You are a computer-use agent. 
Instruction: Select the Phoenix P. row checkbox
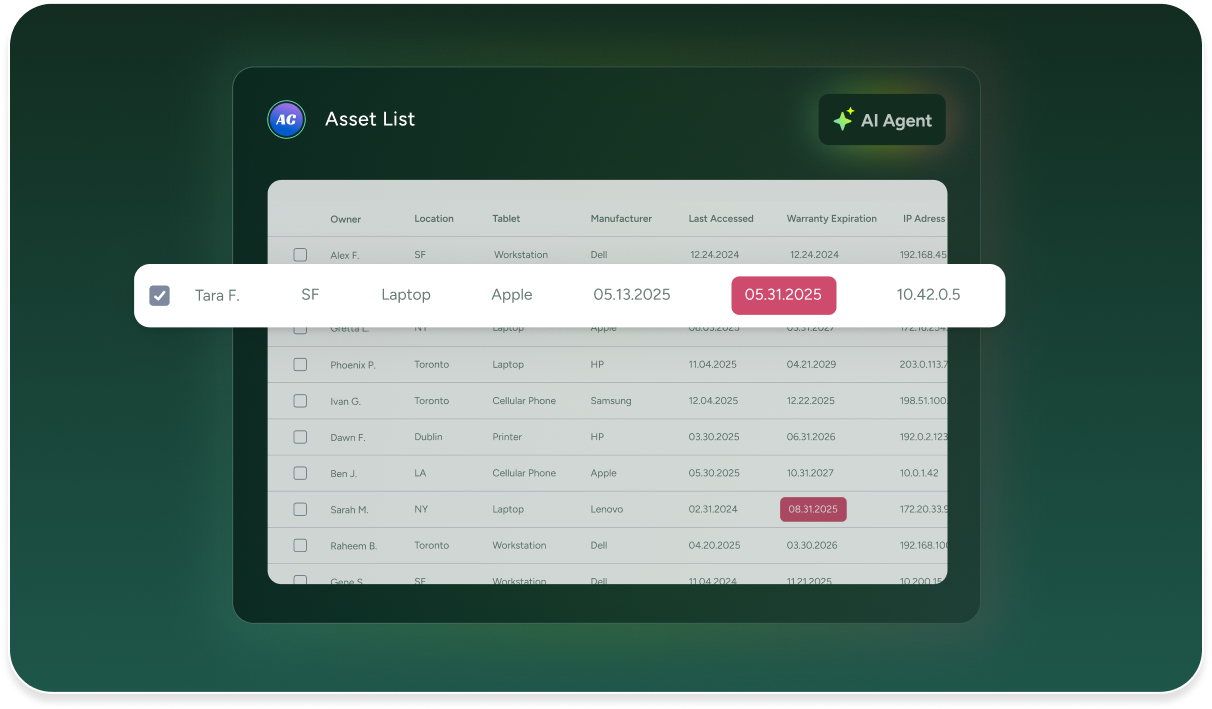300,365
